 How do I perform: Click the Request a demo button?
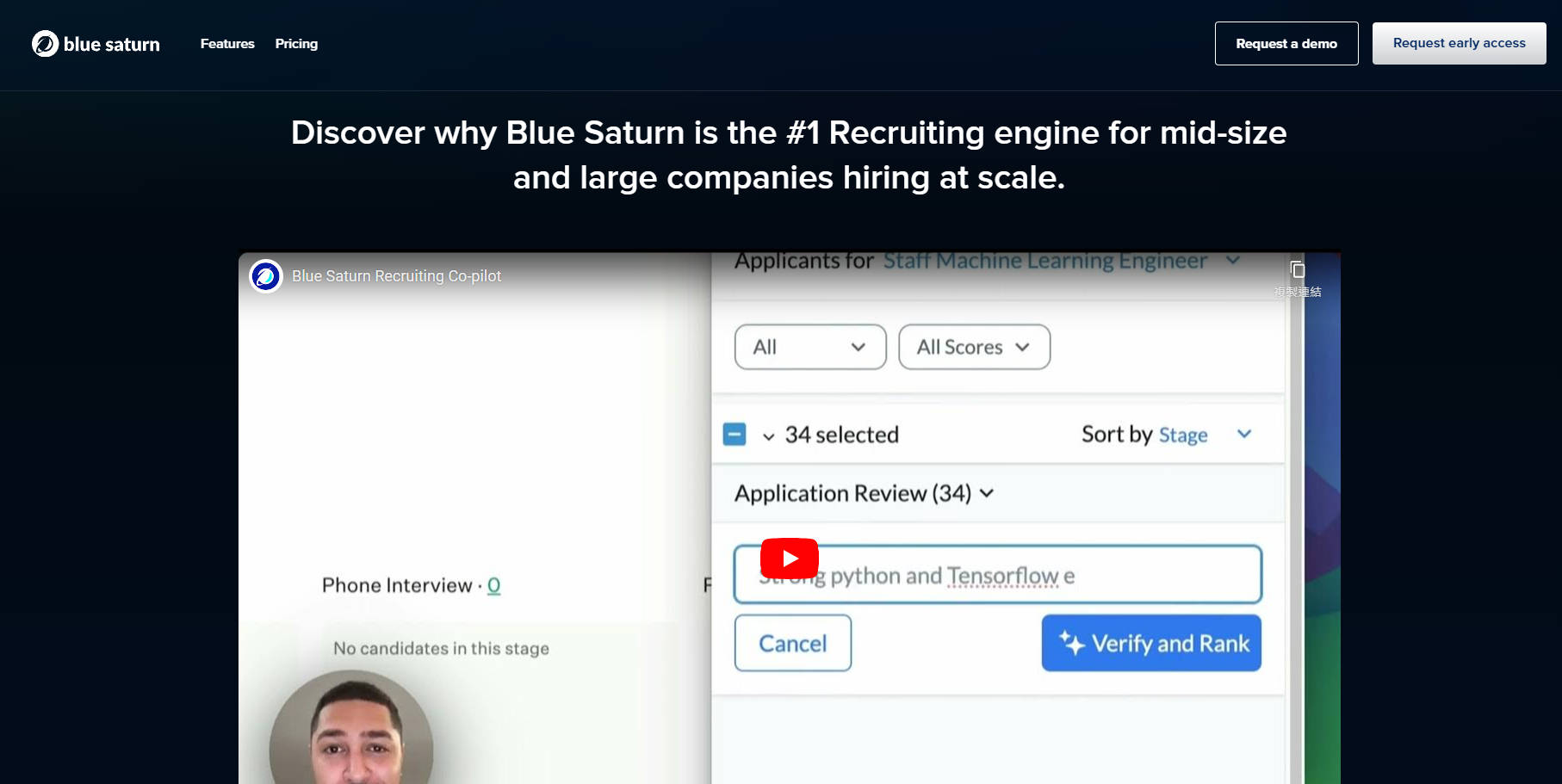pos(1286,43)
